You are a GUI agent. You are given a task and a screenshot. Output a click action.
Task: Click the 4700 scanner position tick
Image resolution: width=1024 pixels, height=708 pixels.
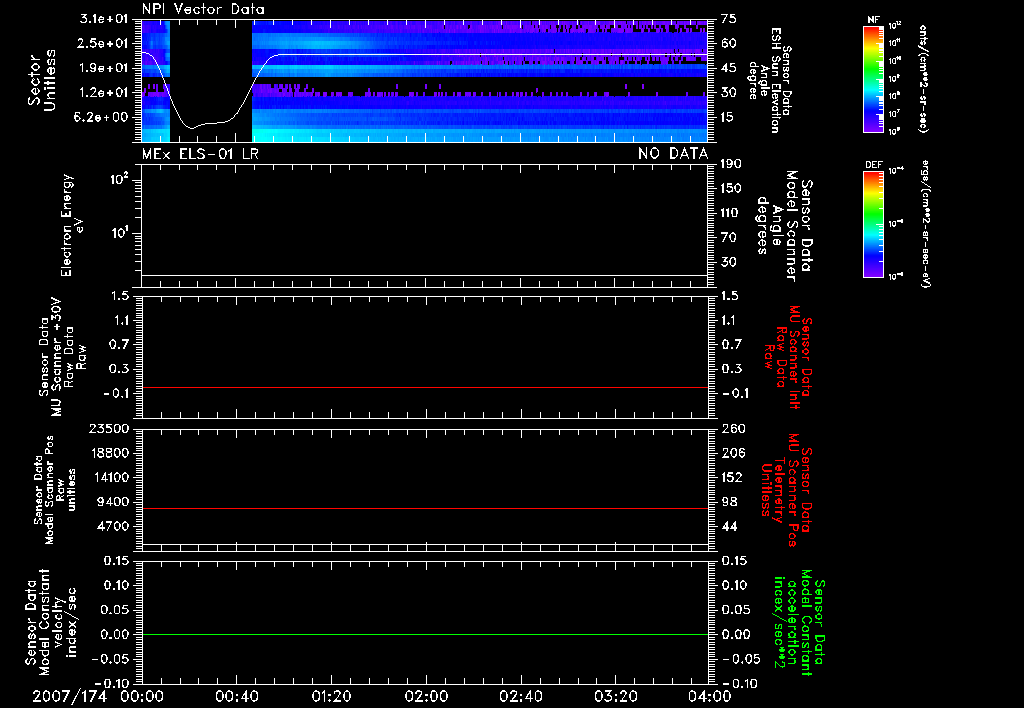pos(112,526)
